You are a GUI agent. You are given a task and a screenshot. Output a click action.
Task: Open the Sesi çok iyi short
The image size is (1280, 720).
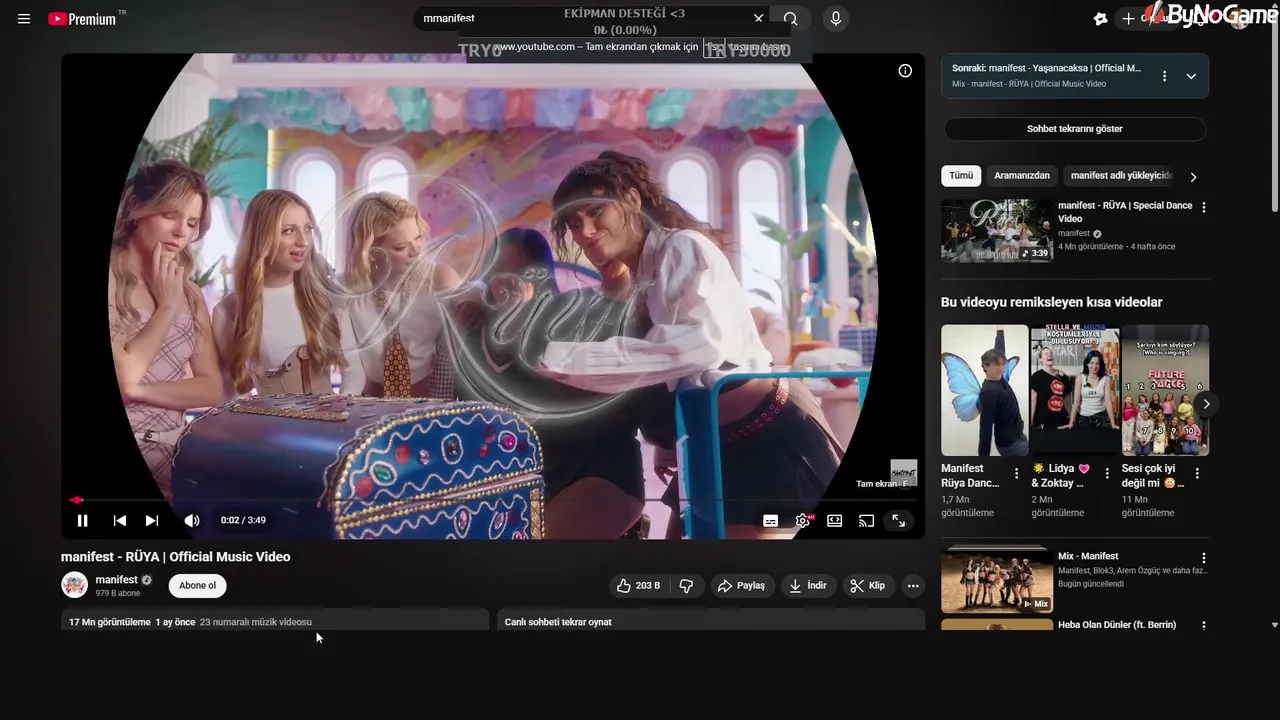pyautogui.click(x=1165, y=390)
